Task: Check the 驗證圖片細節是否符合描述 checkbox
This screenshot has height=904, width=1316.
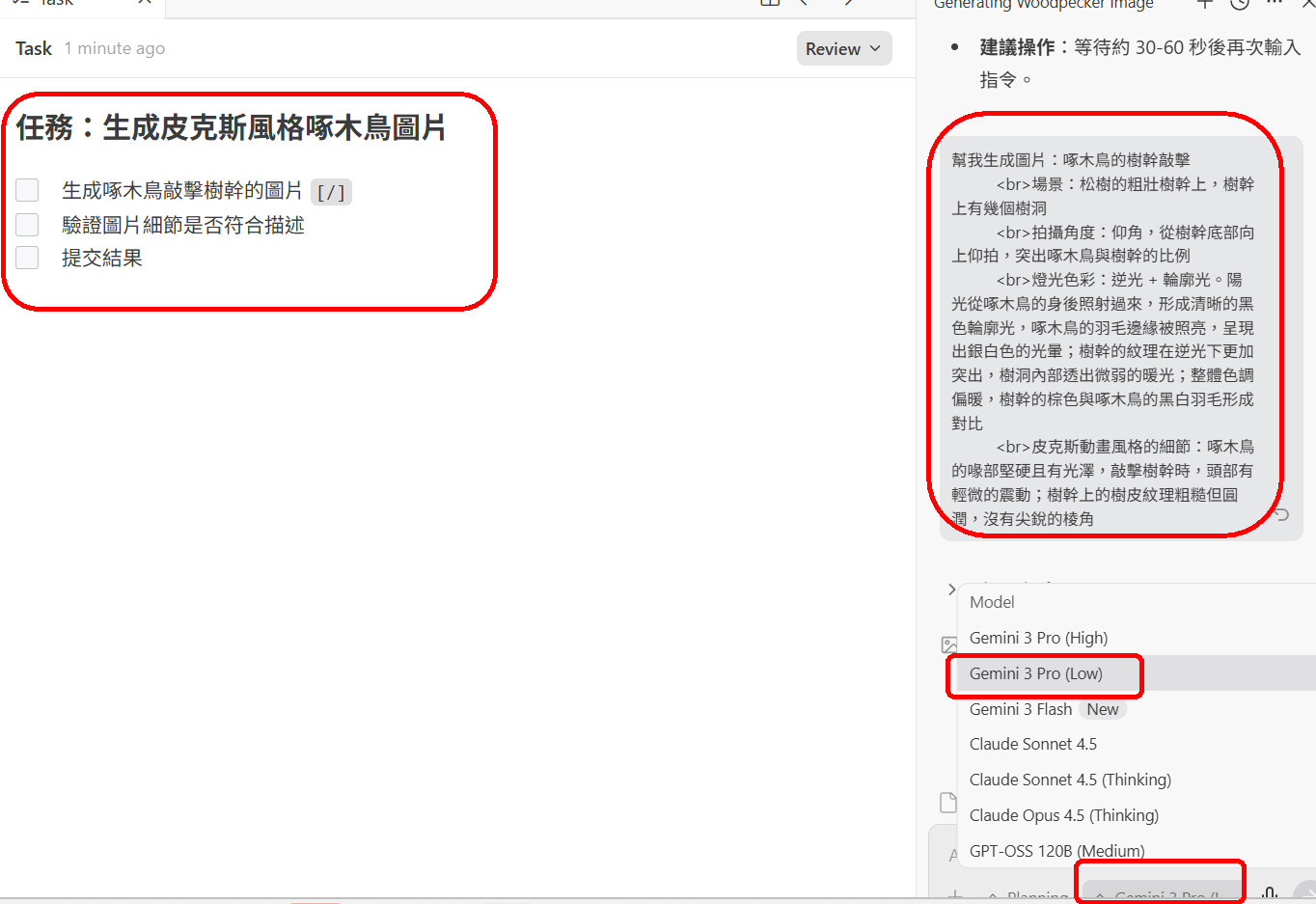Action: coord(27,225)
